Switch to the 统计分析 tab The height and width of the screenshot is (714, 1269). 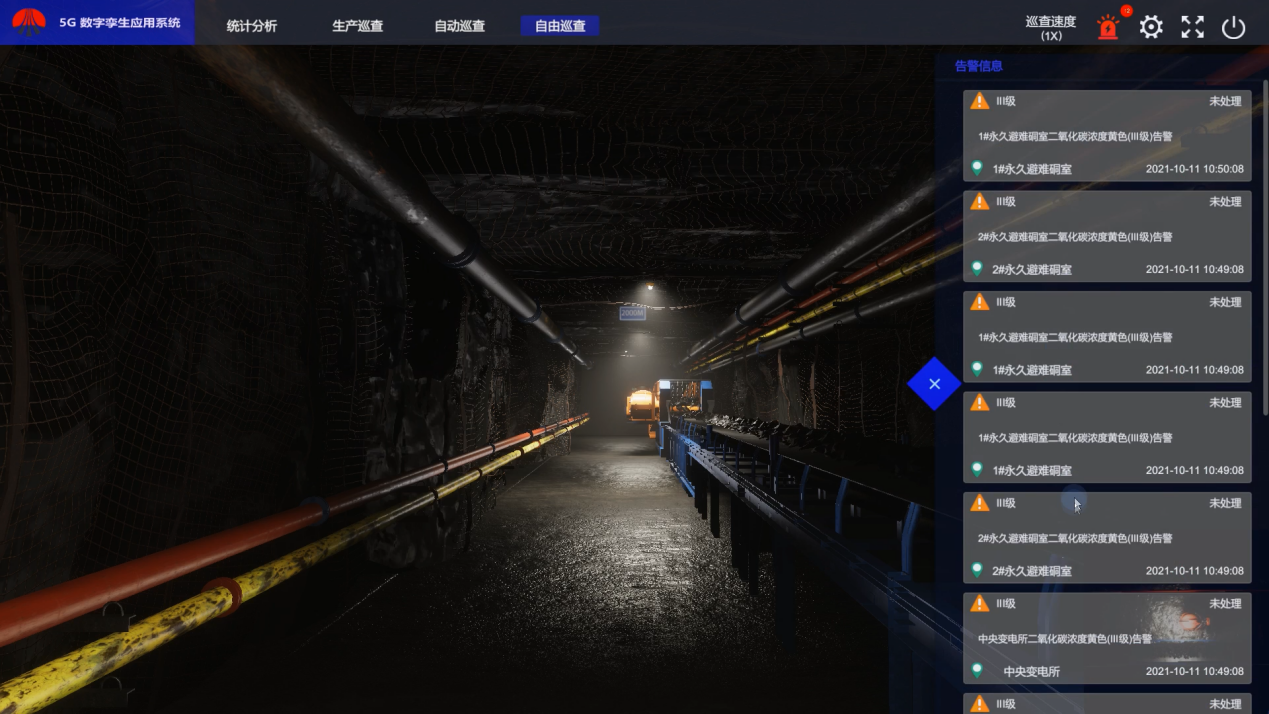tap(252, 26)
